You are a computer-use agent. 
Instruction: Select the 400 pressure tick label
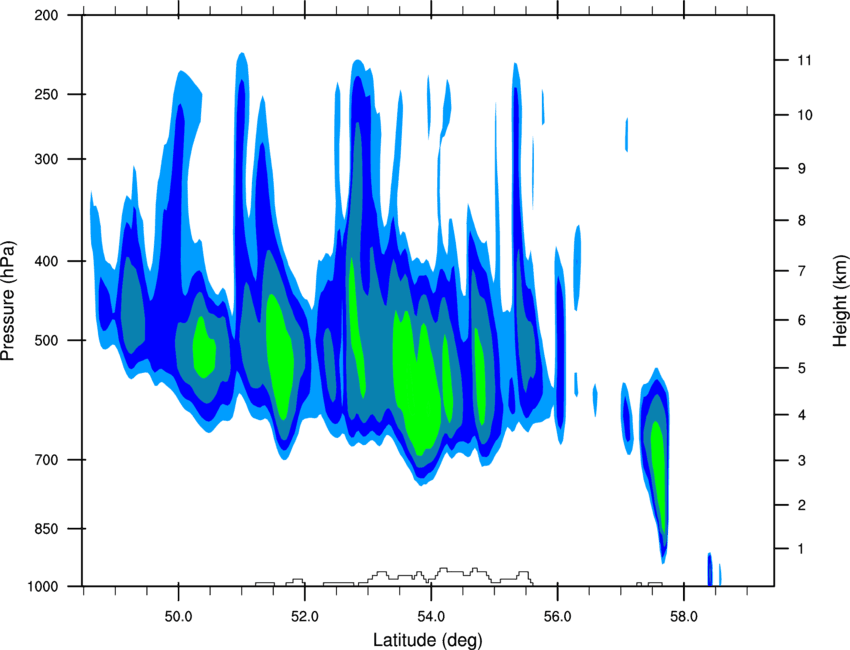tap(46, 261)
